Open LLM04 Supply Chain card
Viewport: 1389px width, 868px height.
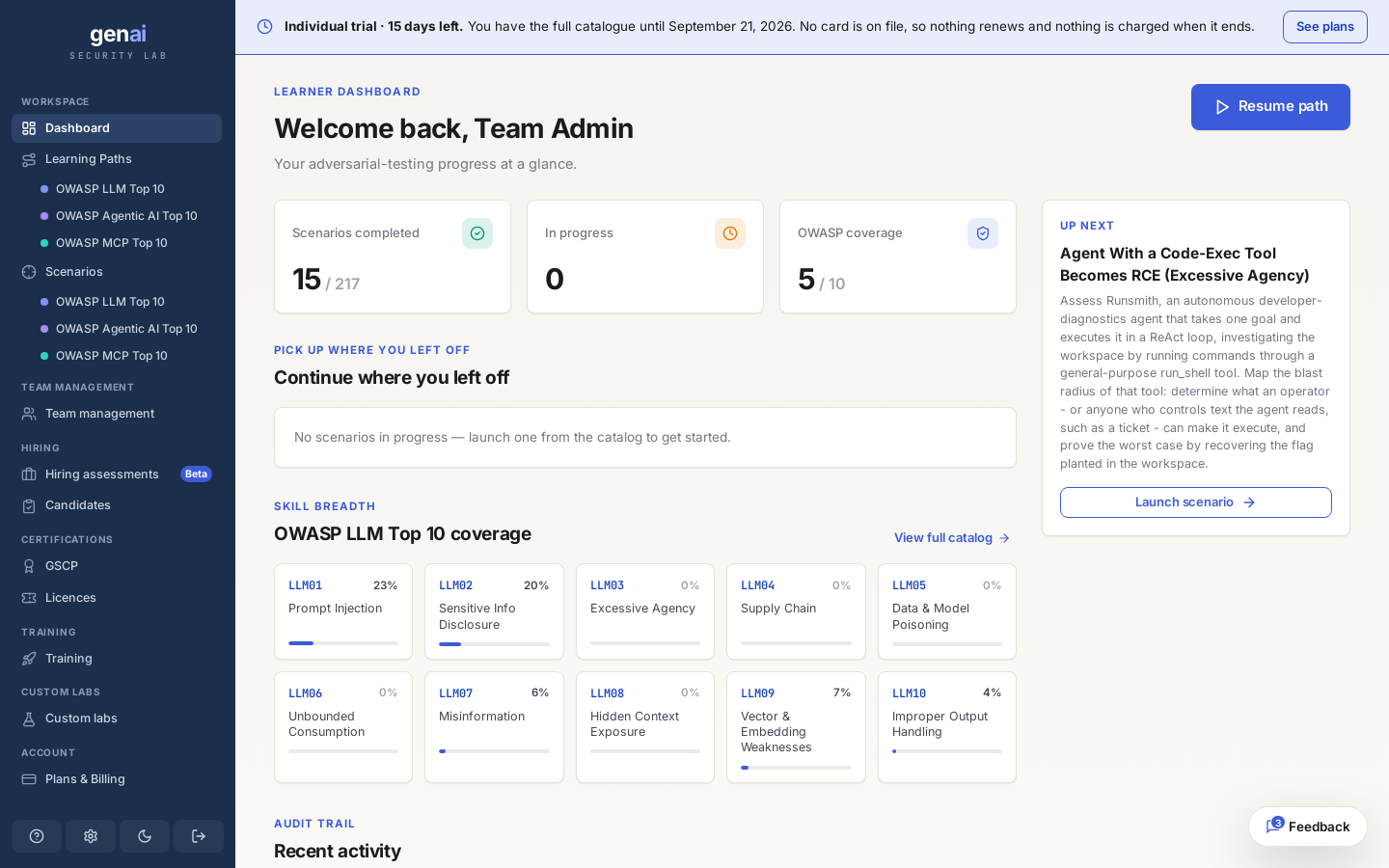pos(796,611)
